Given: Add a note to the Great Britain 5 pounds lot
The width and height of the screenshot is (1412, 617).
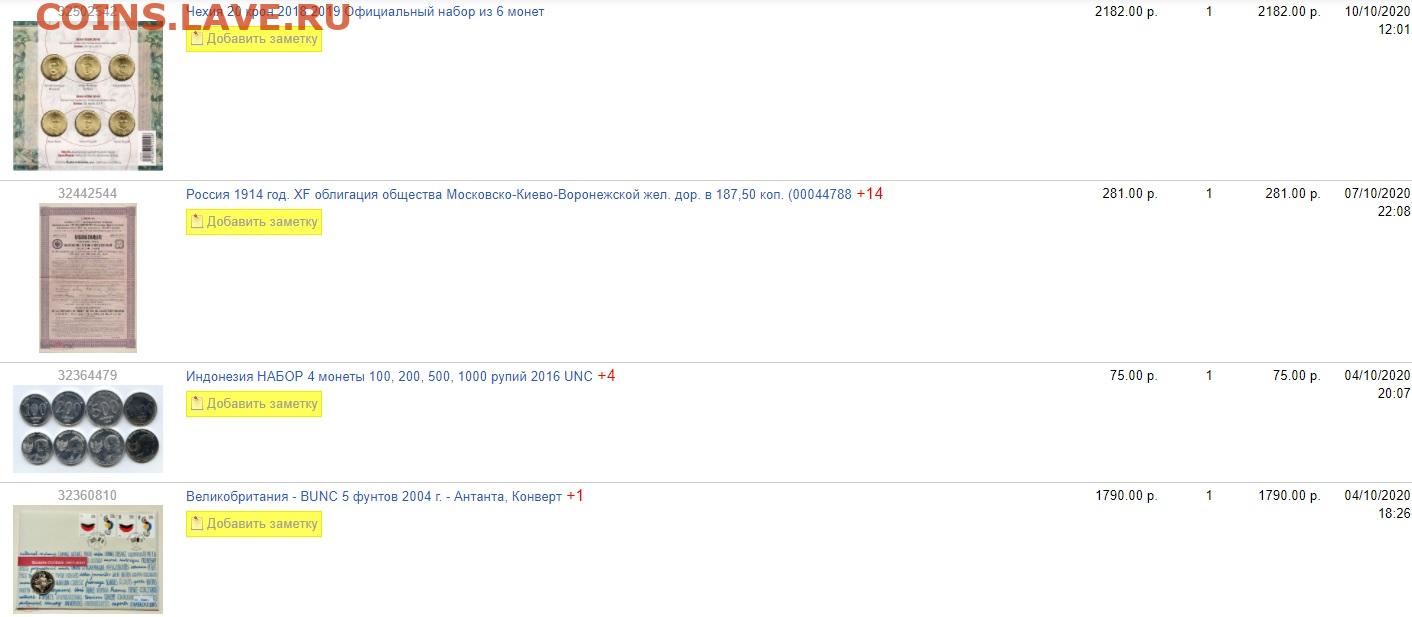Looking at the screenshot, I should pyautogui.click(x=254, y=524).
